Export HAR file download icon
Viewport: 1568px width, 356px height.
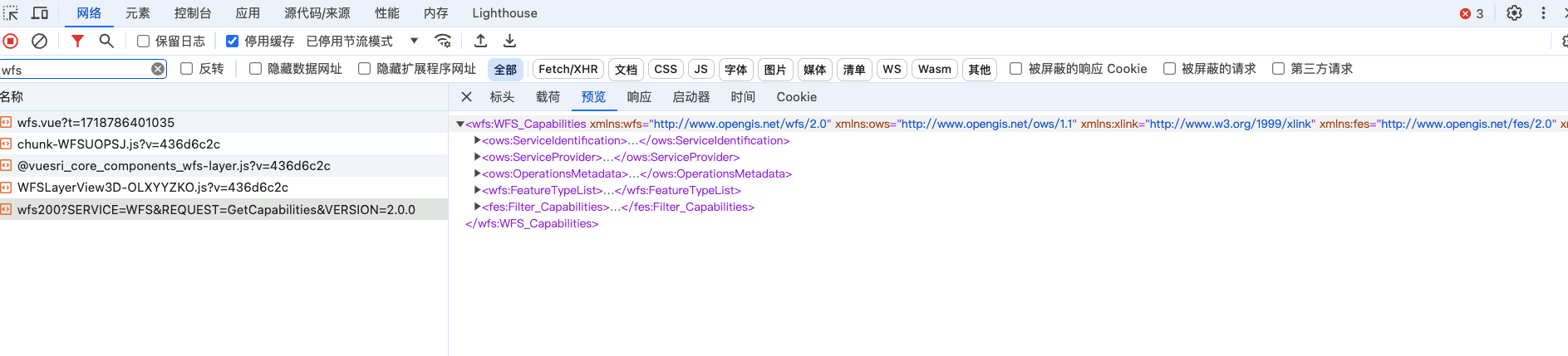(x=509, y=41)
